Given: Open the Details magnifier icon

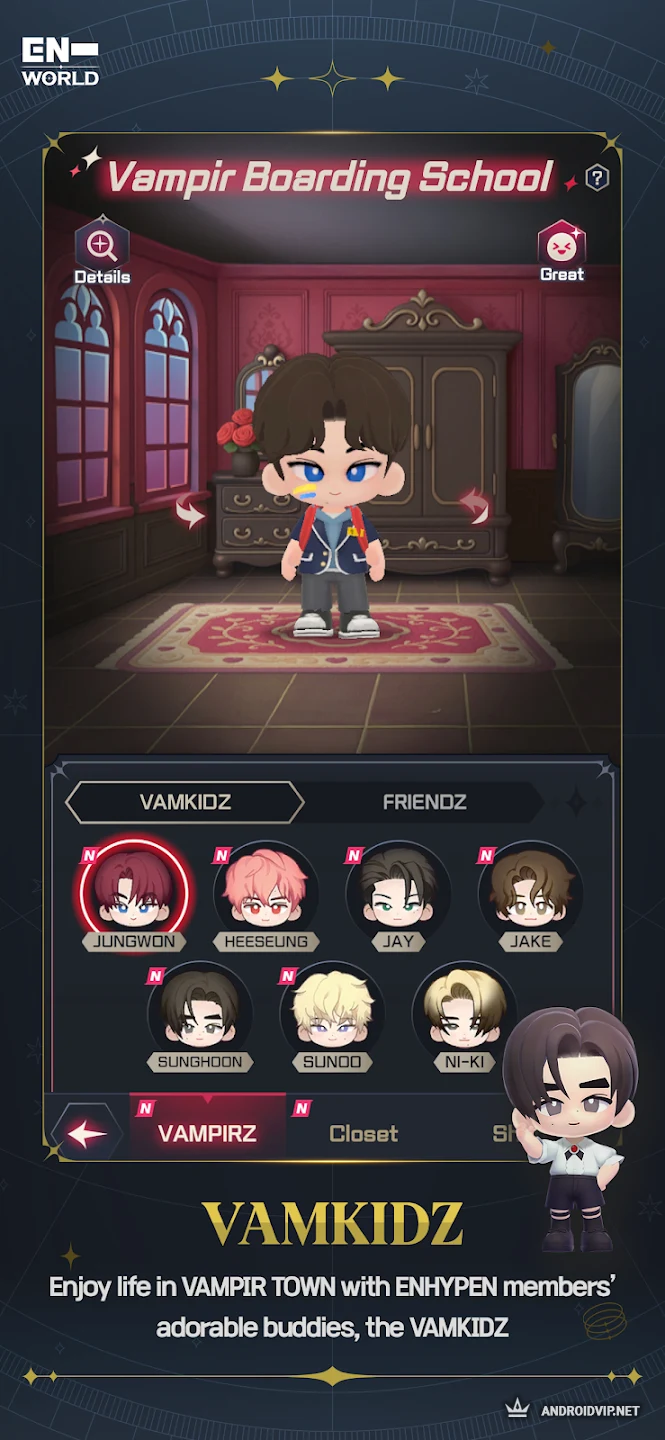Looking at the screenshot, I should click(x=102, y=243).
